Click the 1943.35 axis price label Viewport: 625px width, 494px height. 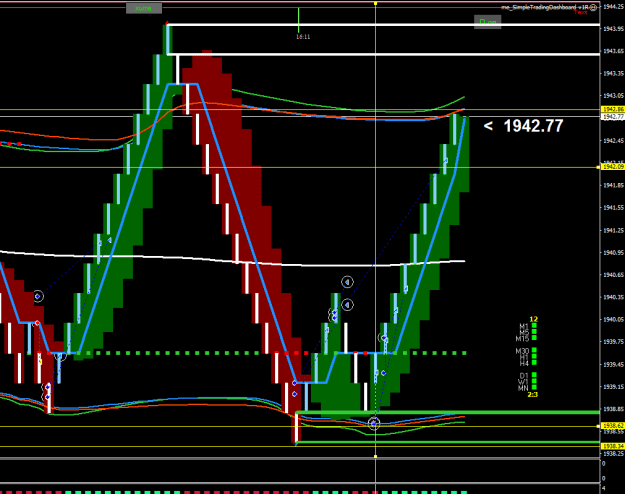[x=613, y=73]
